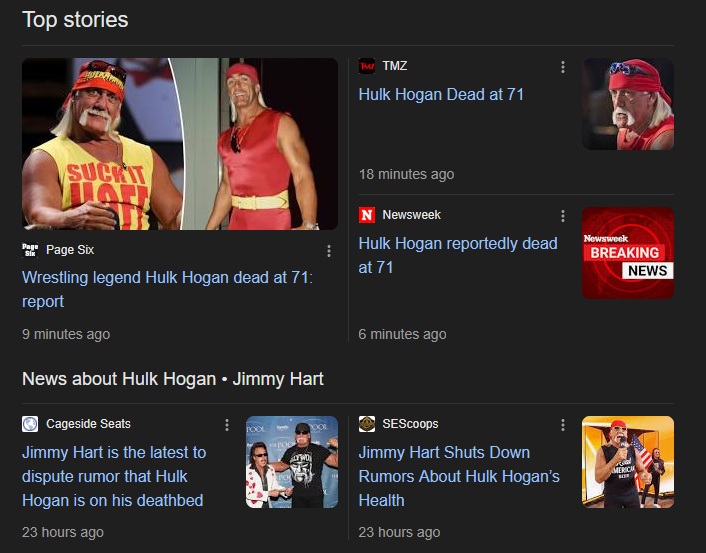Click the '9 minutes ago' timestamp
The image size is (706, 553).
point(66,334)
